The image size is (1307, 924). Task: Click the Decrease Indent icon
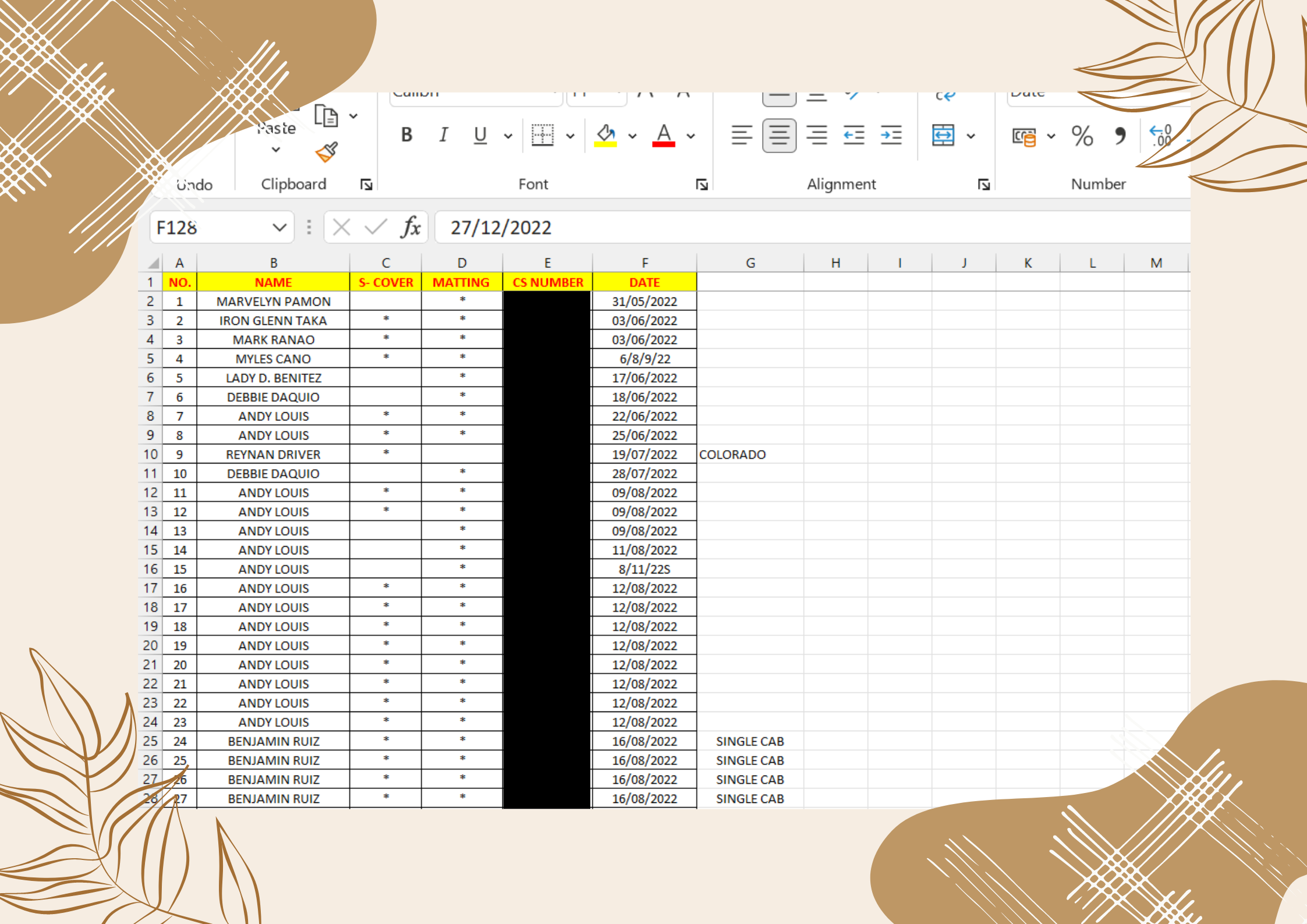(853, 136)
